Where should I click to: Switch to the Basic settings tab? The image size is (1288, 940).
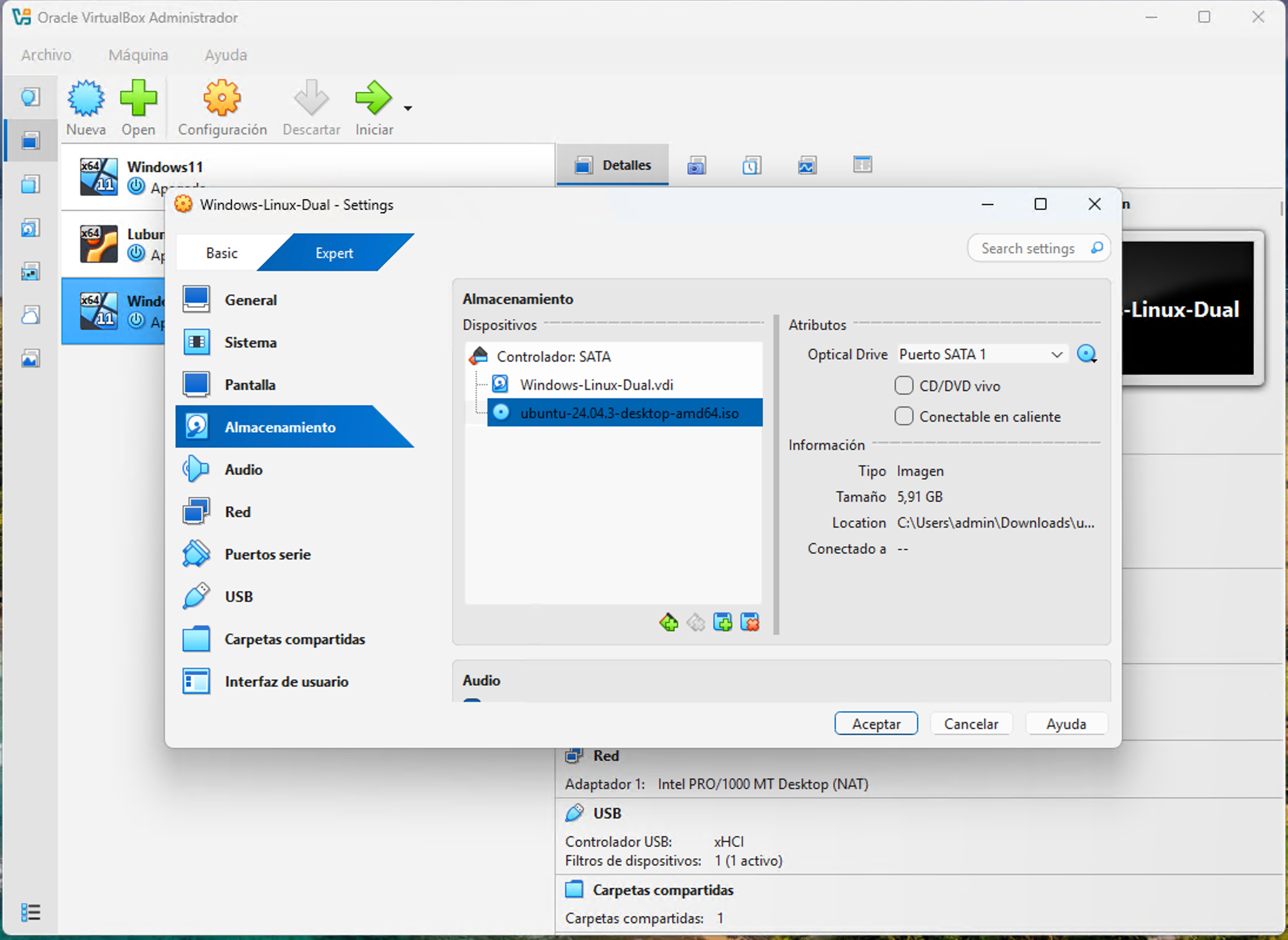tap(222, 253)
